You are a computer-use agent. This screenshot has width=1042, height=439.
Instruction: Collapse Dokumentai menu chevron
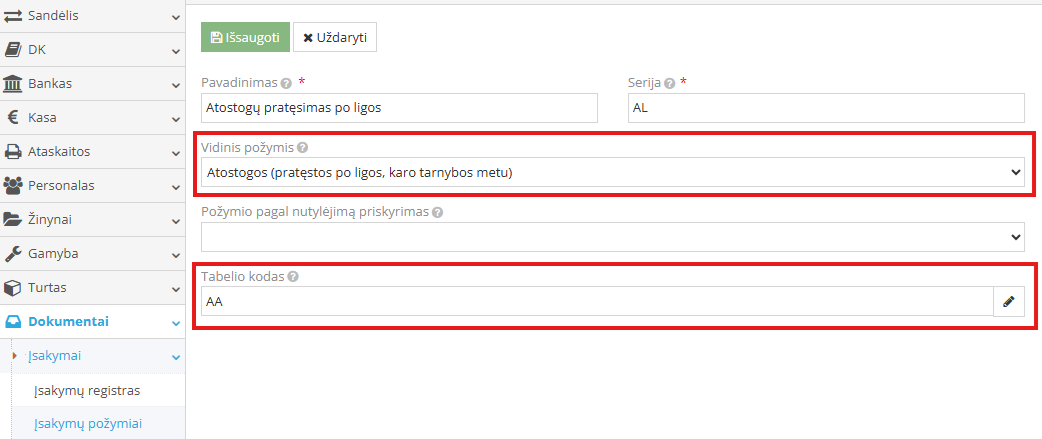[175, 323]
